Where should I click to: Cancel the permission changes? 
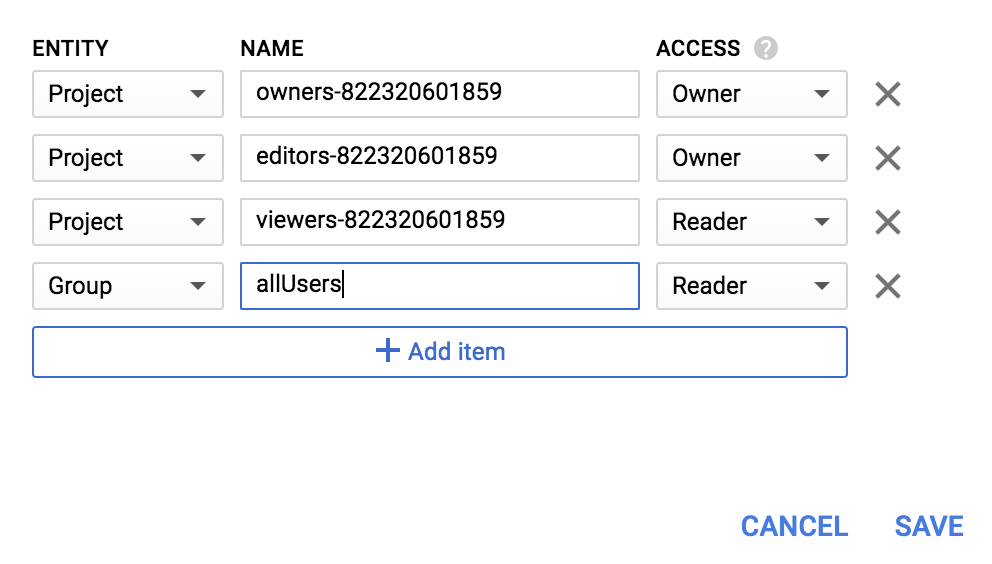794,526
